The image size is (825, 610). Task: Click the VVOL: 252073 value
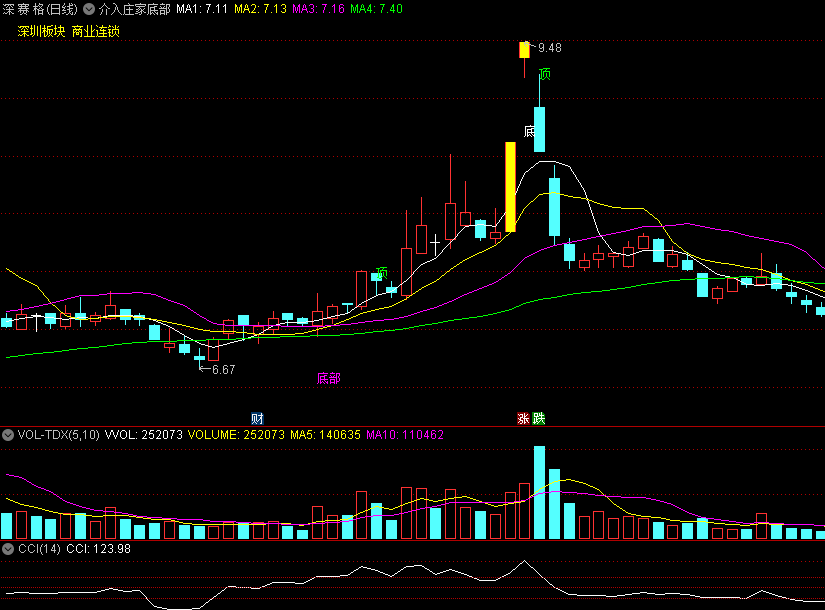pos(144,435)
